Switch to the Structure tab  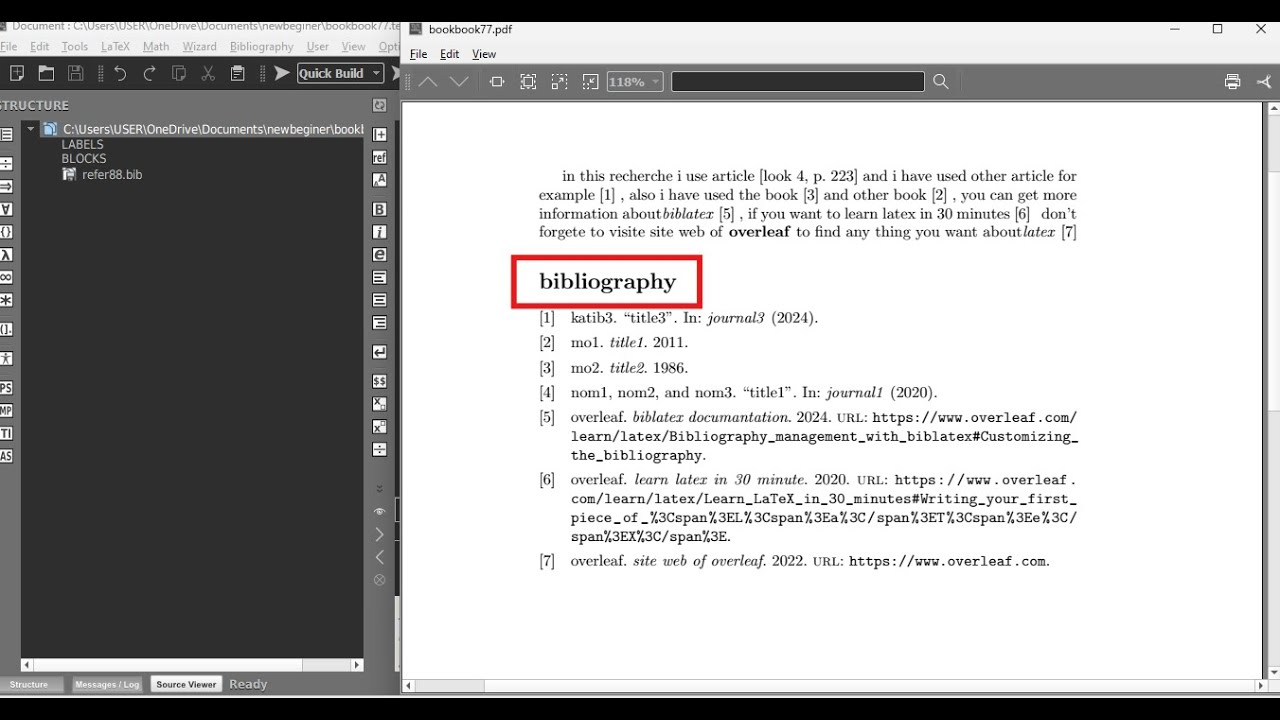[32, 684]
